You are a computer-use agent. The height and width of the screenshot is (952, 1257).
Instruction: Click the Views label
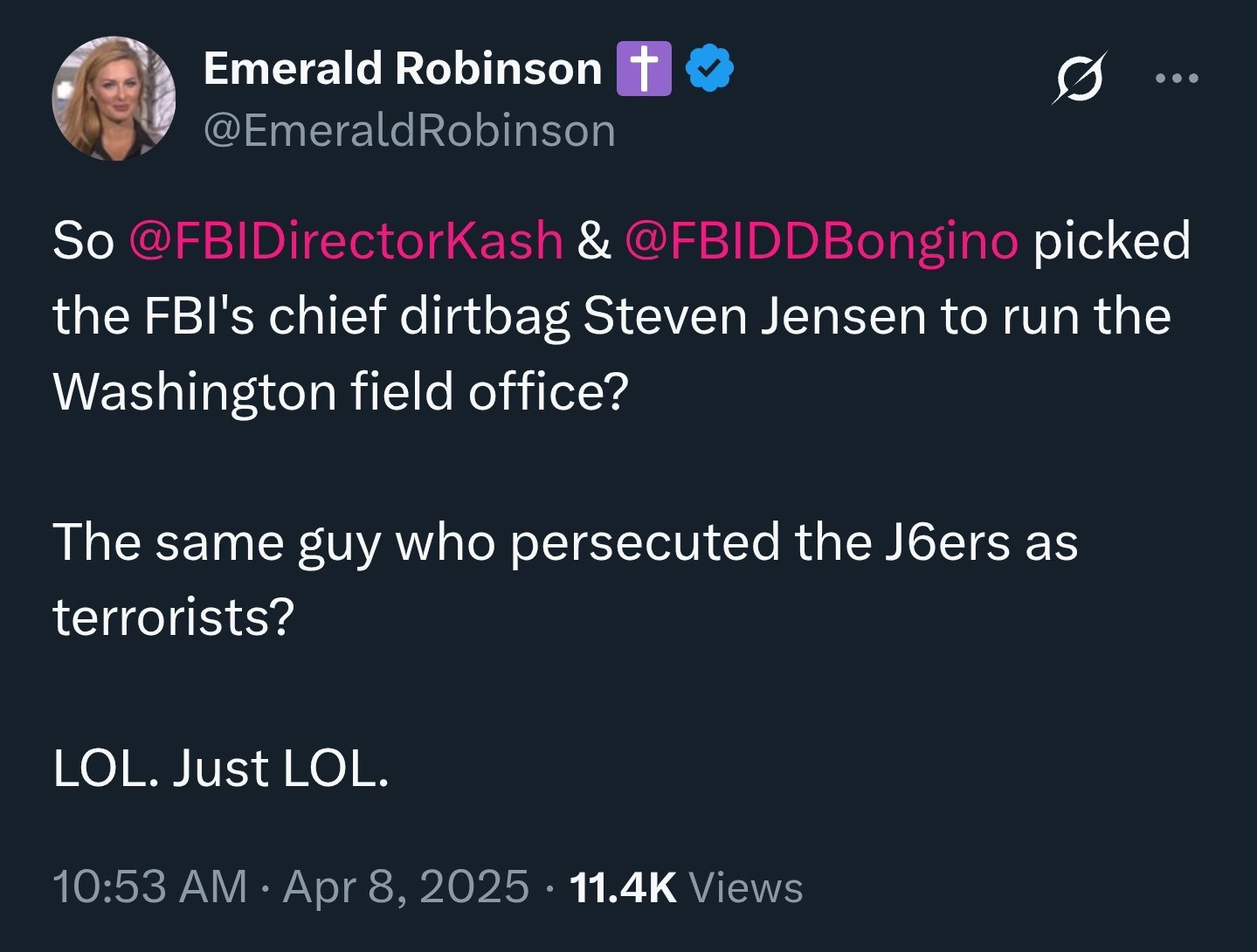click(746, 887)
